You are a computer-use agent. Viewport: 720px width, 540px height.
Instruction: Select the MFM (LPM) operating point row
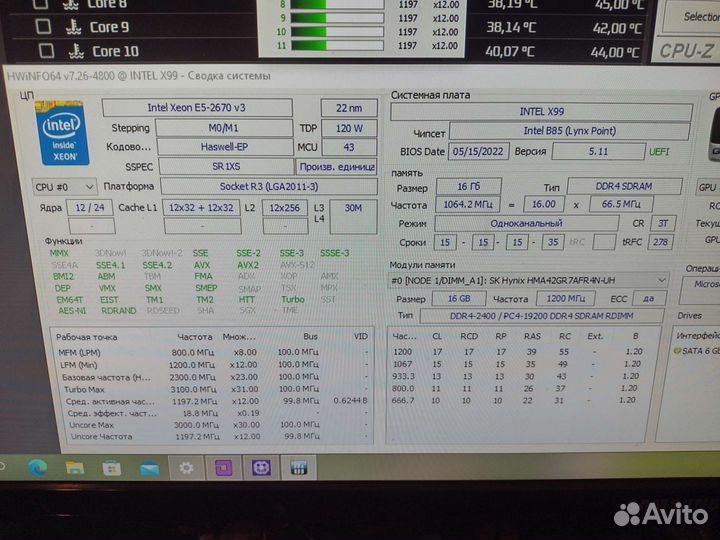[212, 352]
